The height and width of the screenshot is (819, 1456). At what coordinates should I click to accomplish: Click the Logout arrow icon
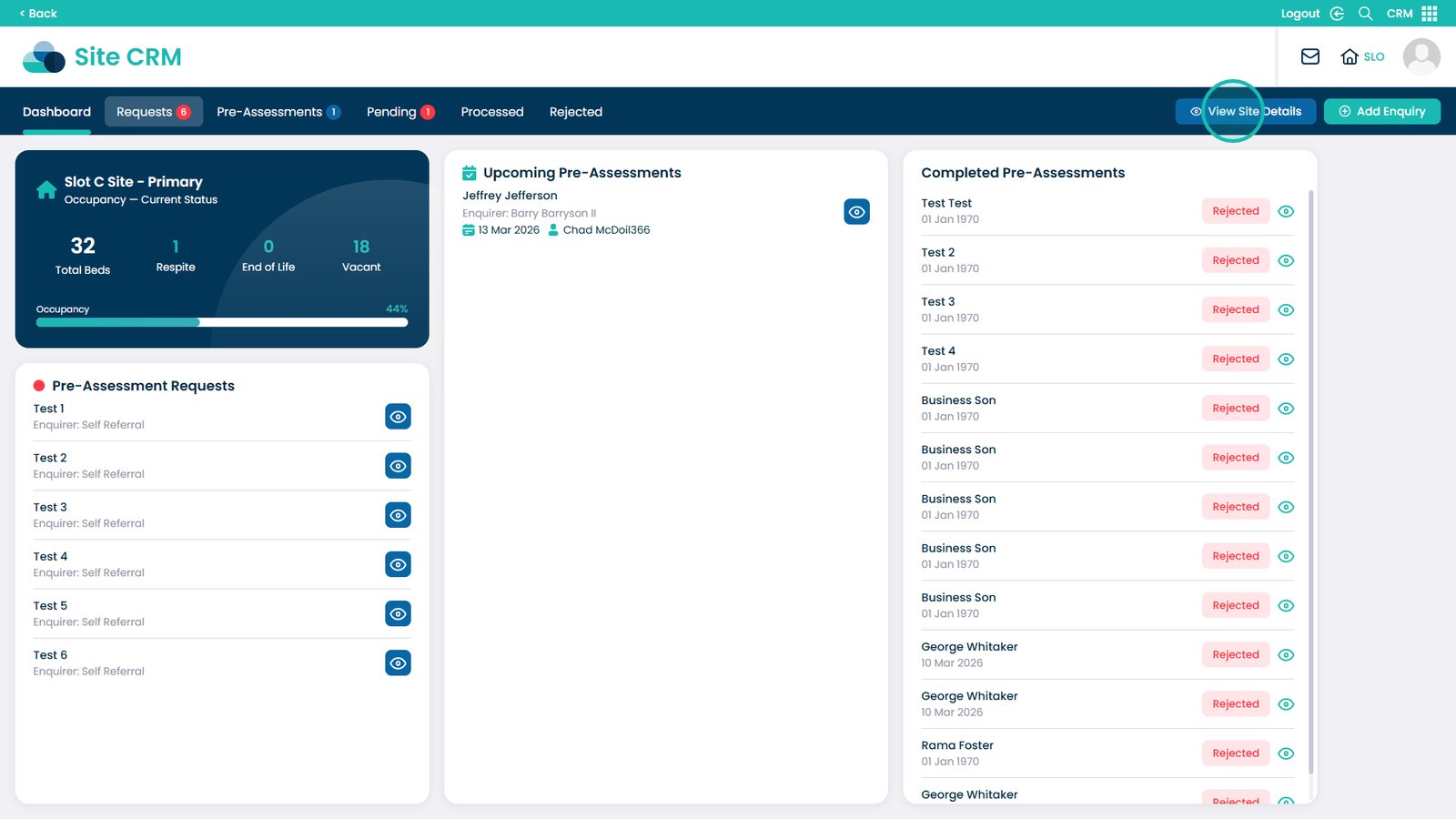1337,14
